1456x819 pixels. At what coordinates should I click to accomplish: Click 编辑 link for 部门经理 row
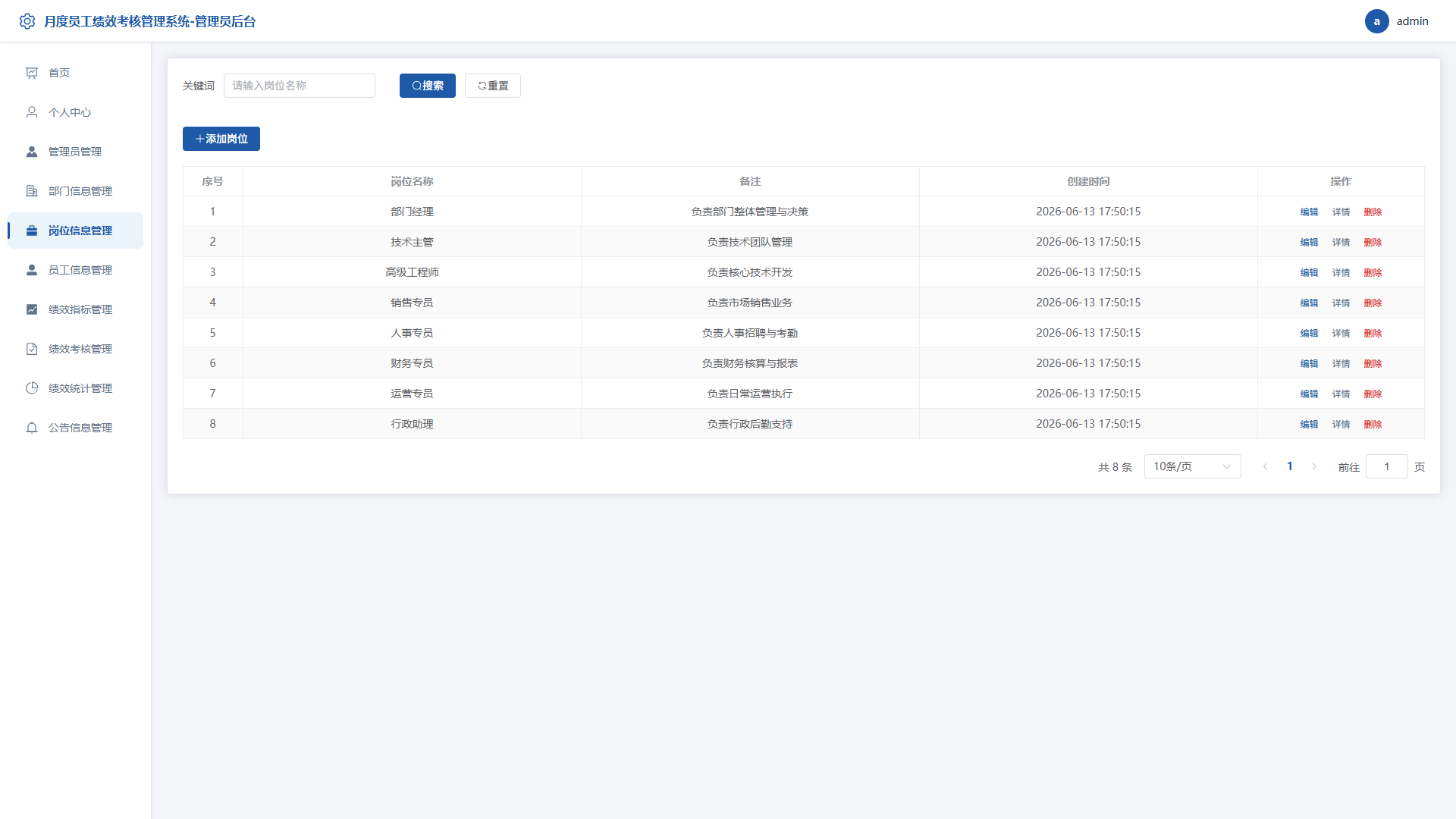click(1309, 212)
